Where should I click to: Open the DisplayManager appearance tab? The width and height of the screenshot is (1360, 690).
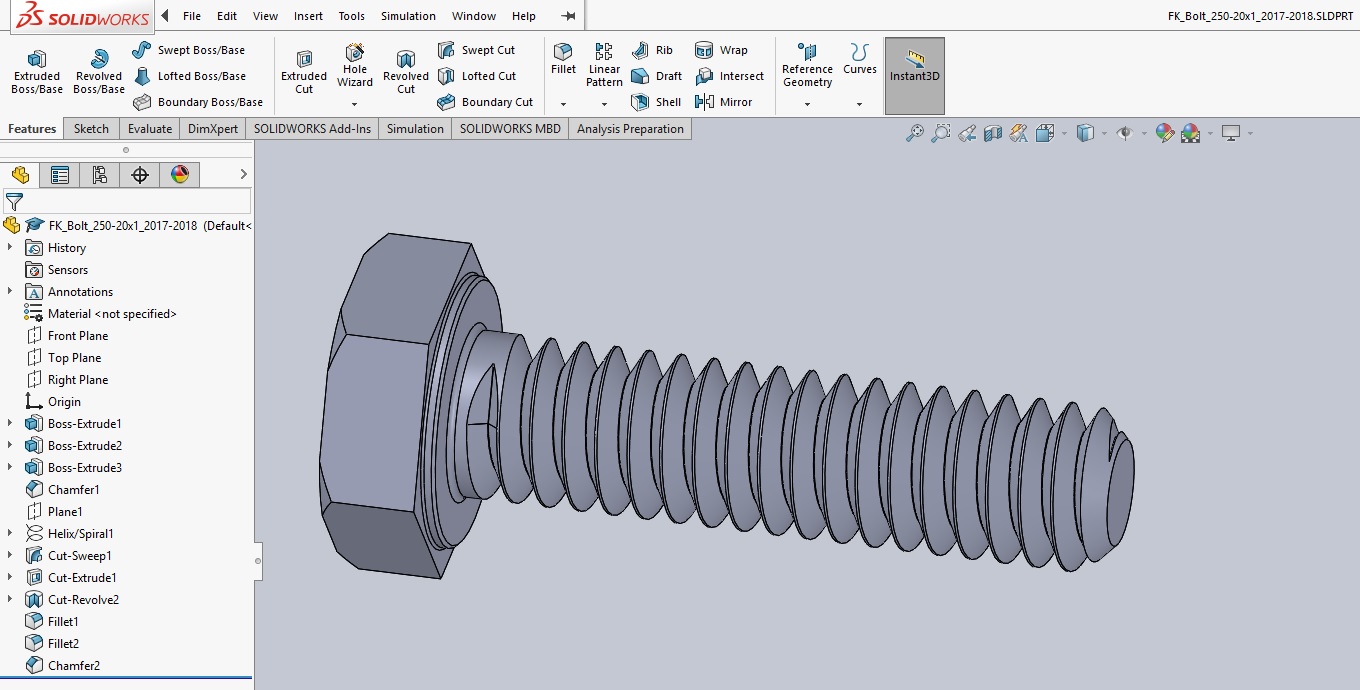pyautogui.click(x=180, y=175)
